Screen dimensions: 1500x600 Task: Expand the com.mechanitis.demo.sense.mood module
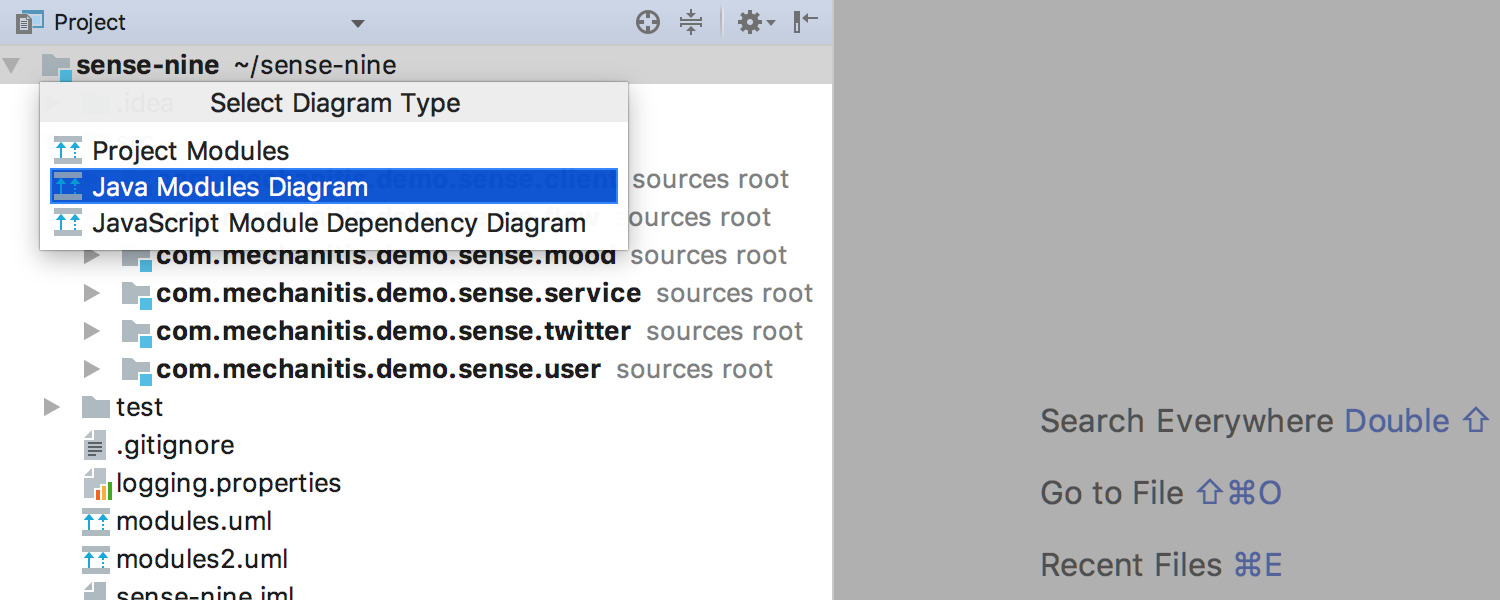pos(92,256)
